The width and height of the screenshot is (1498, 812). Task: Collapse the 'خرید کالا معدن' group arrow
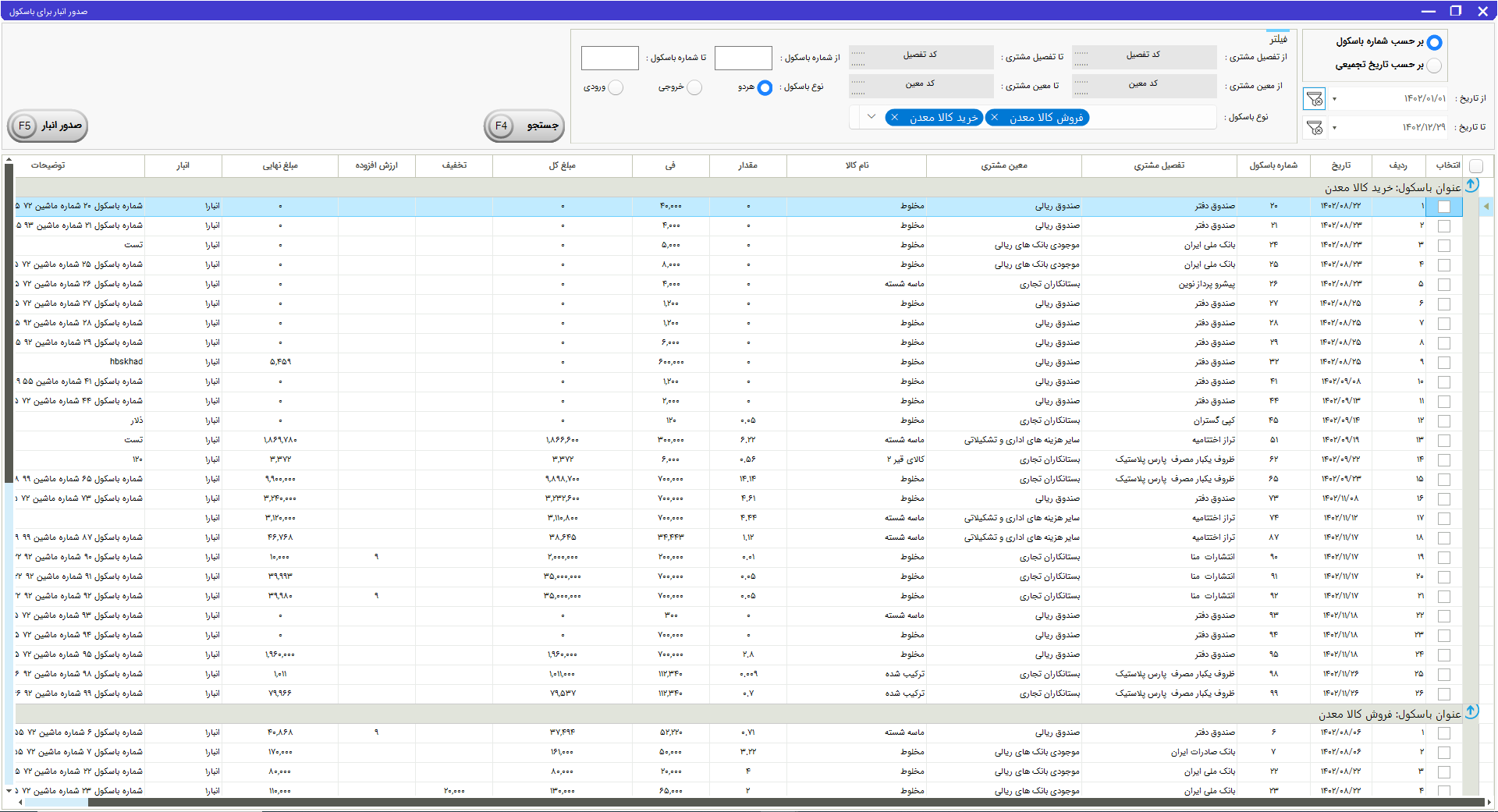tap(1471, 186)
